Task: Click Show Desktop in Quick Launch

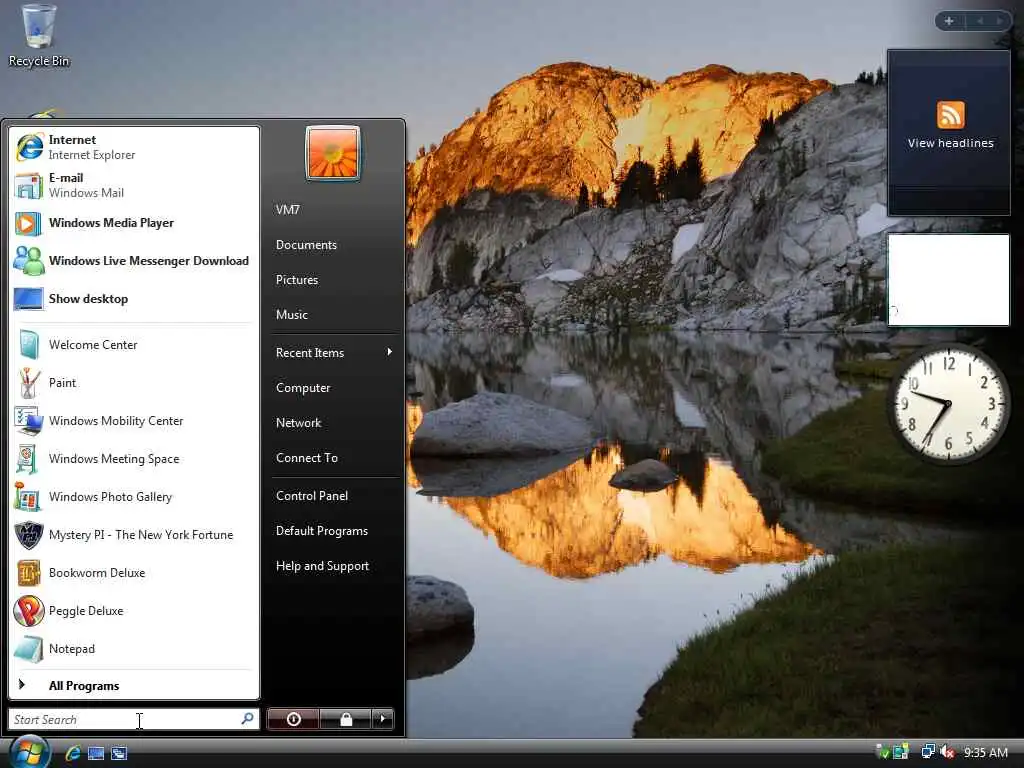Action: pos(96,754)
